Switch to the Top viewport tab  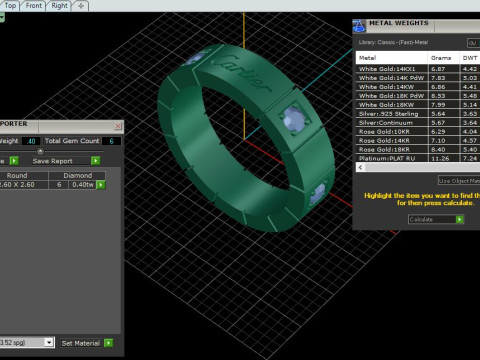click(x=10, y=5)
